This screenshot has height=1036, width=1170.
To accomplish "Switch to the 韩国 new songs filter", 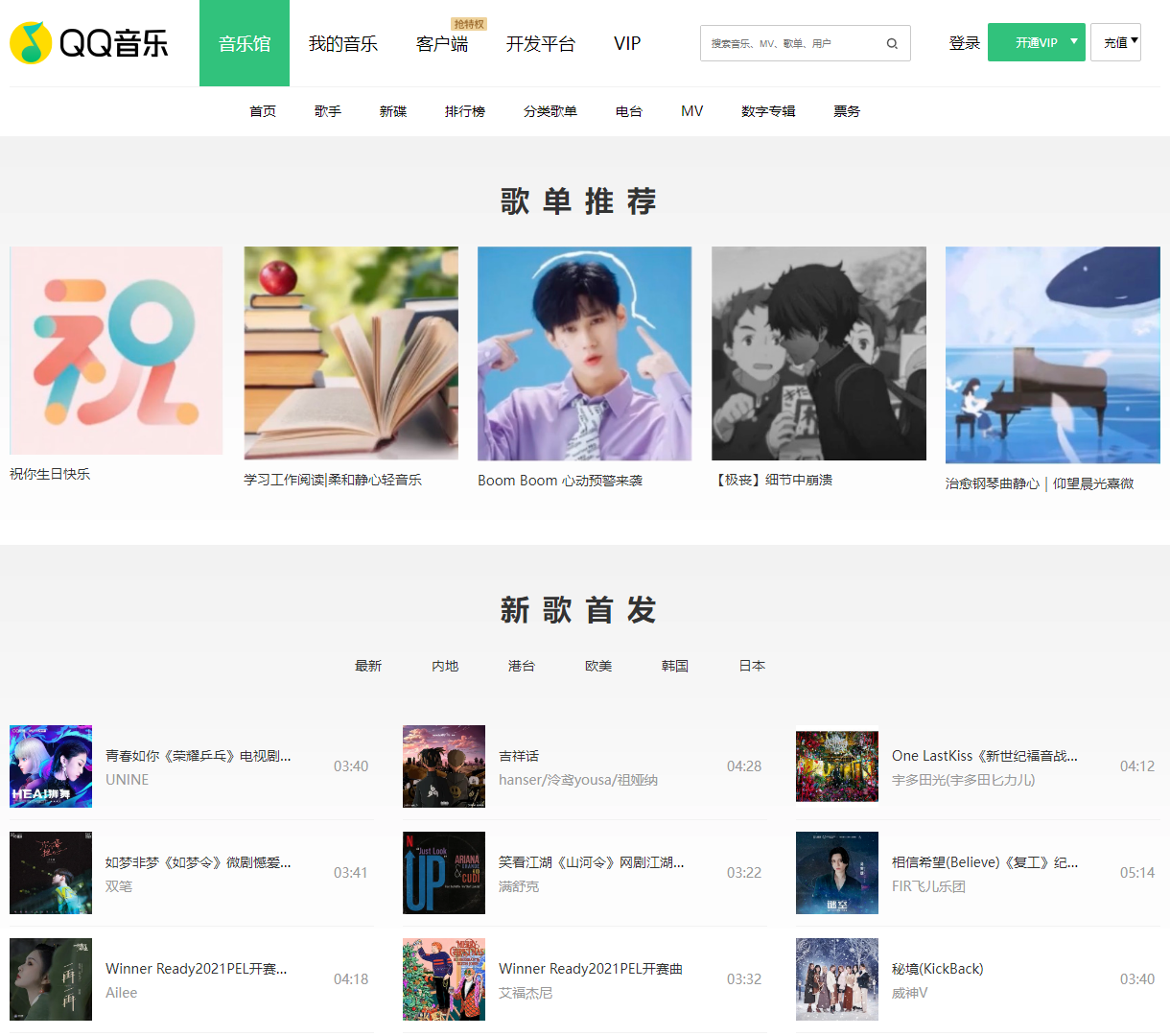I will 675,665.
